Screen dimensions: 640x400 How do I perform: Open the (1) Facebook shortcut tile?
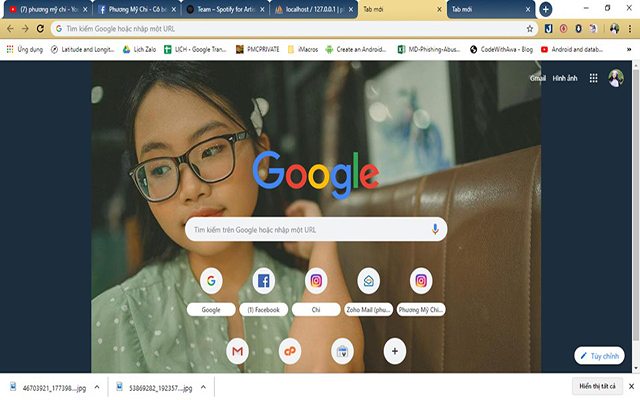coord(263,292)
